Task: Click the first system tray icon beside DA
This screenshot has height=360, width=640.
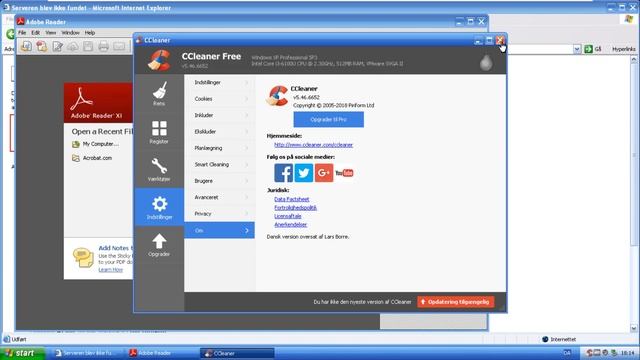Action: coord(589,353)
